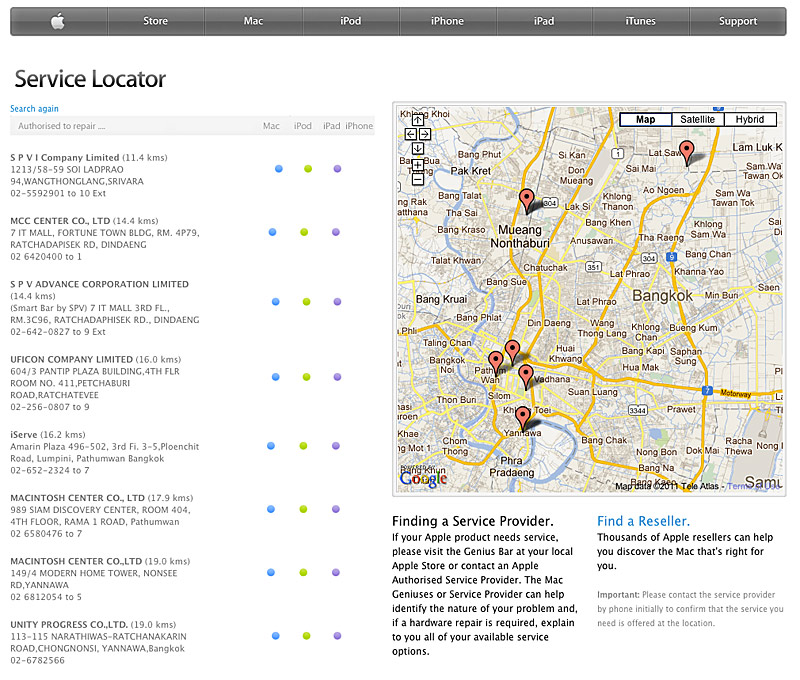800x680 pixels.
Task: Open the iPad navigation item
Action: tap(544, 21)
